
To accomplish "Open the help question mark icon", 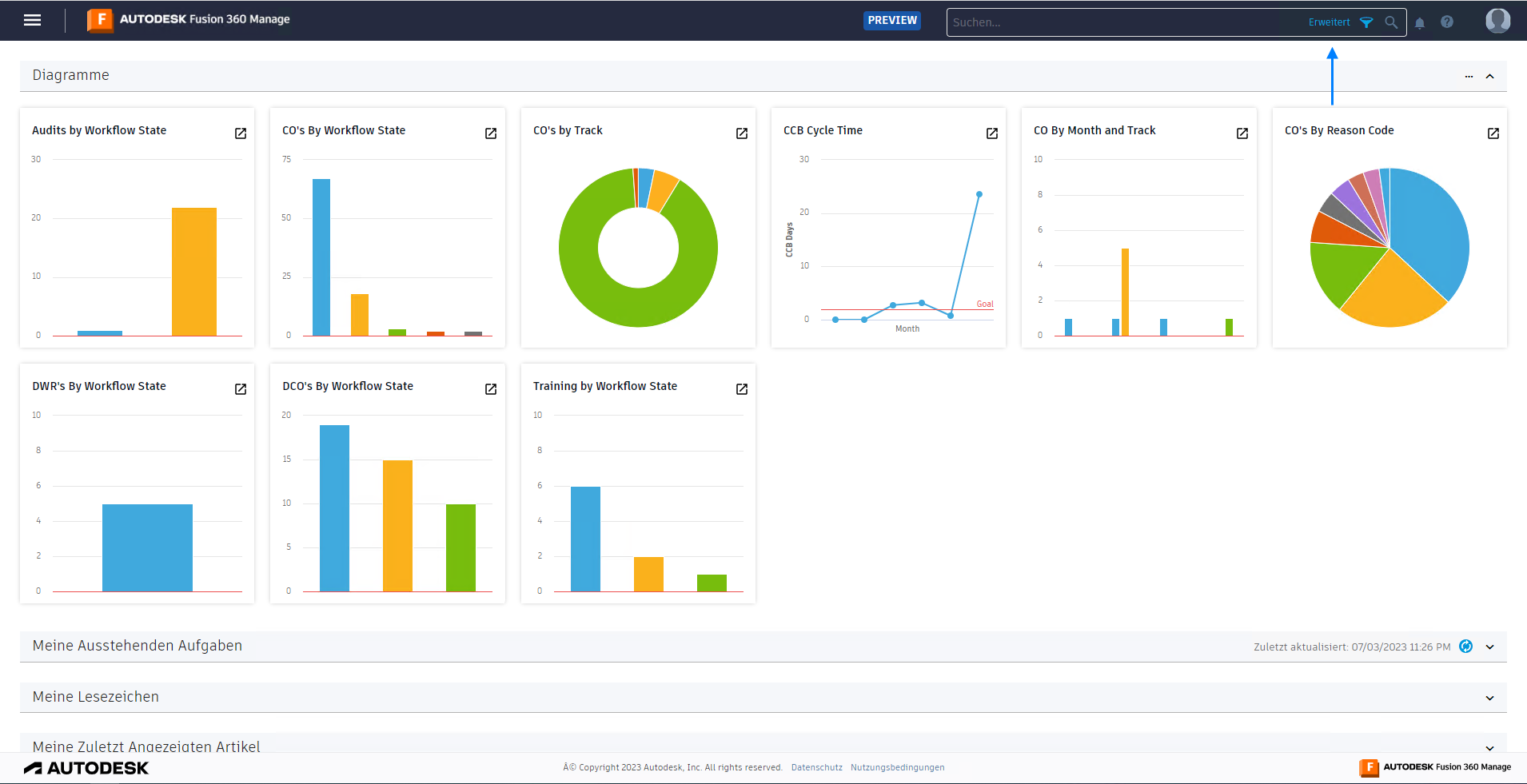I will pos(1447,22).
